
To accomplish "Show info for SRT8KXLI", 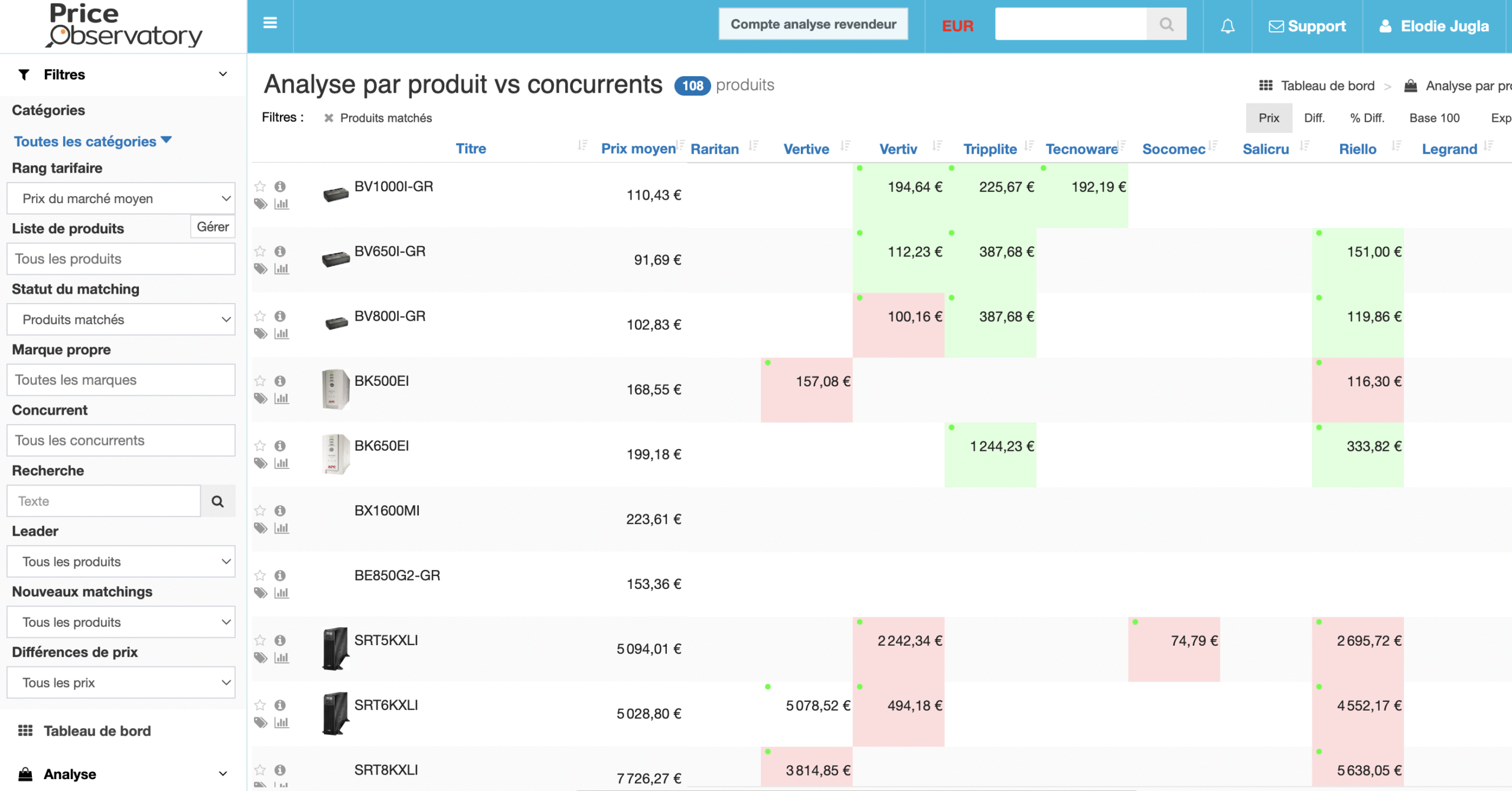I will tap(281, 770).
